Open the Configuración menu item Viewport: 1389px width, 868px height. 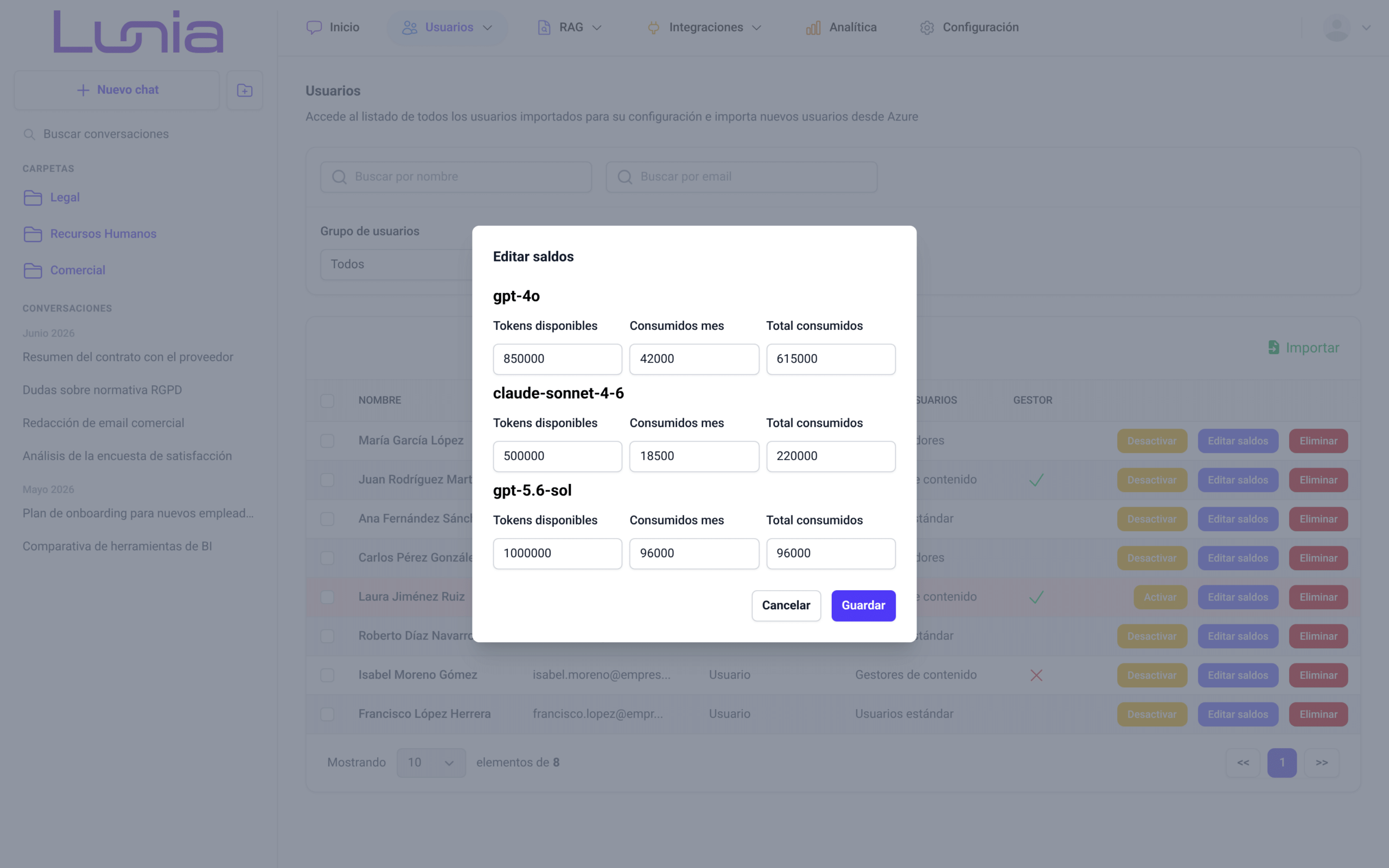coord(969,28)
